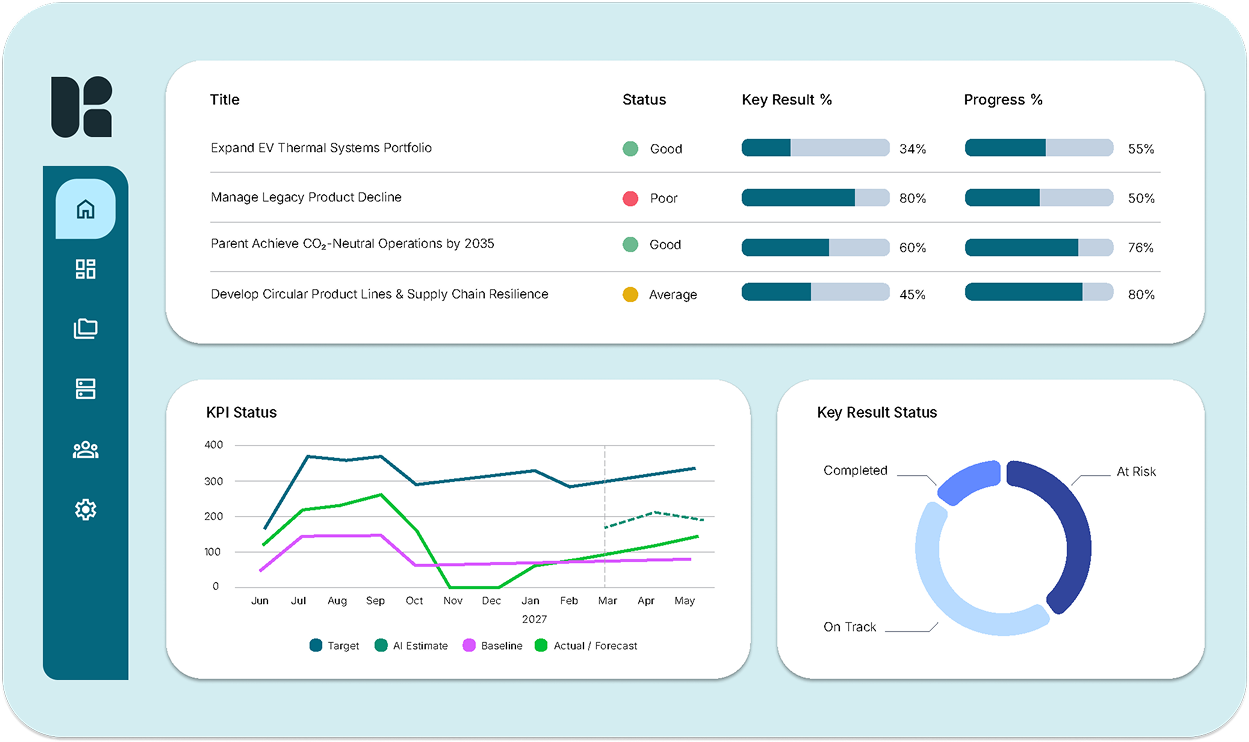Open Expand EV Thermal Systems Portfolio row
This screenshot has width=1249, height=742.
321,148
